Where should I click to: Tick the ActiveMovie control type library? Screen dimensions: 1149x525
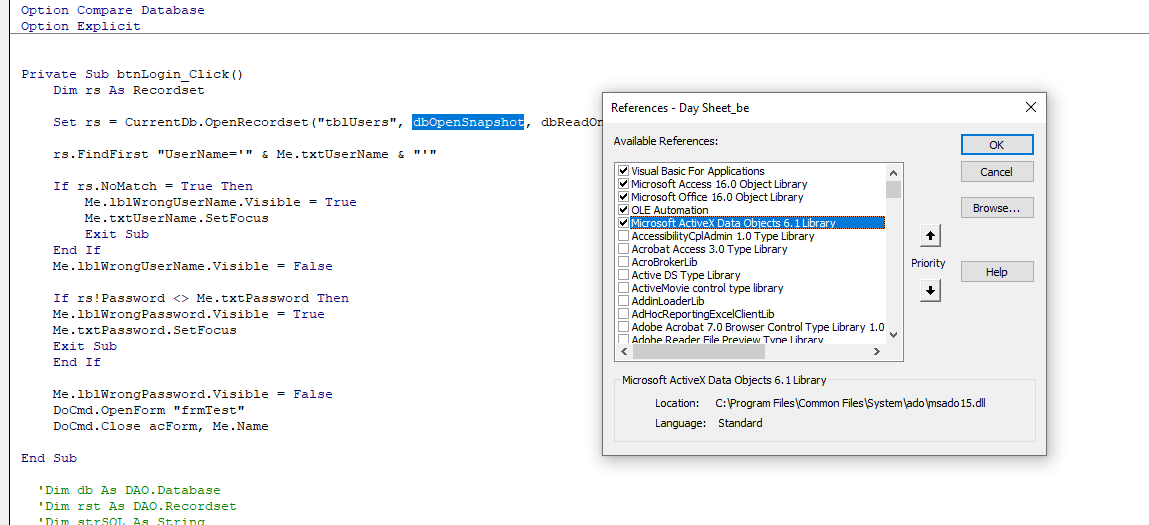coord(624,288)
